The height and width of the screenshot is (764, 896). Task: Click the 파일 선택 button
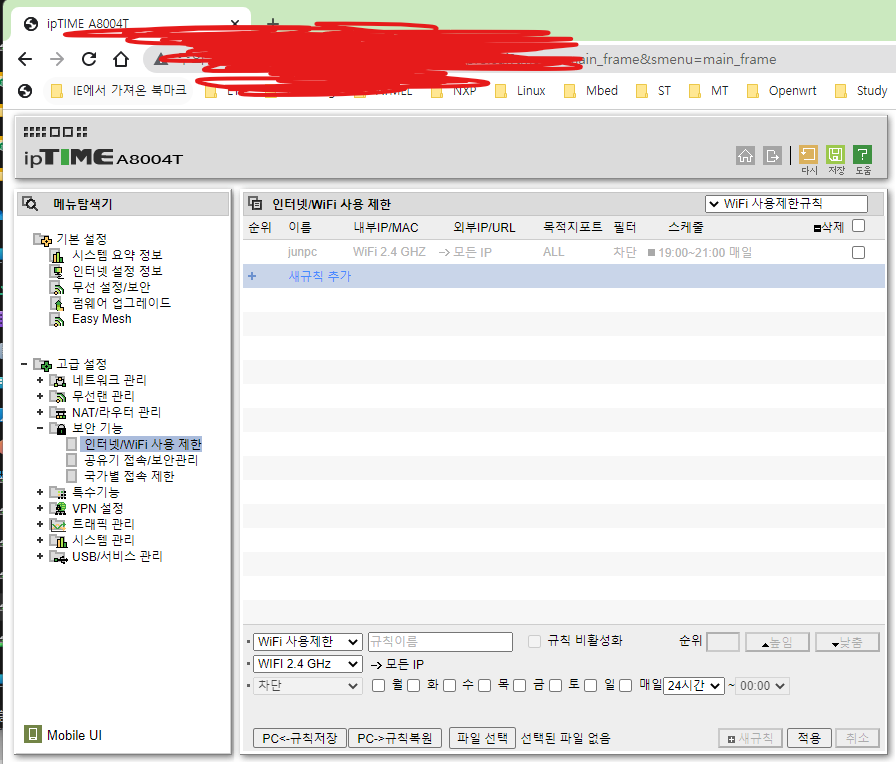click(x=482, y=738)
